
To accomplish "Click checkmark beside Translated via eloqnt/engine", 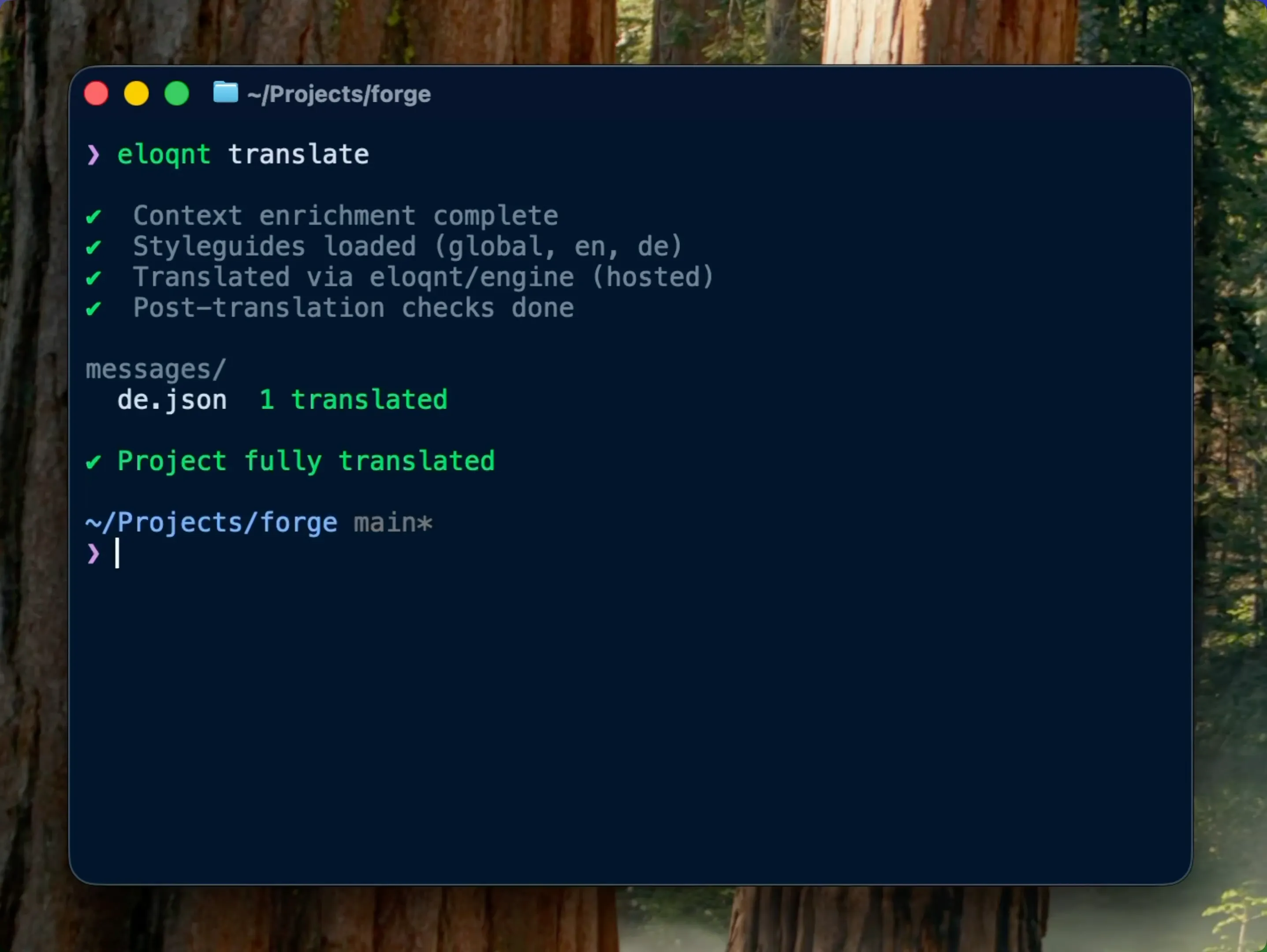I will pyautogui.click(x=93, y=279).
